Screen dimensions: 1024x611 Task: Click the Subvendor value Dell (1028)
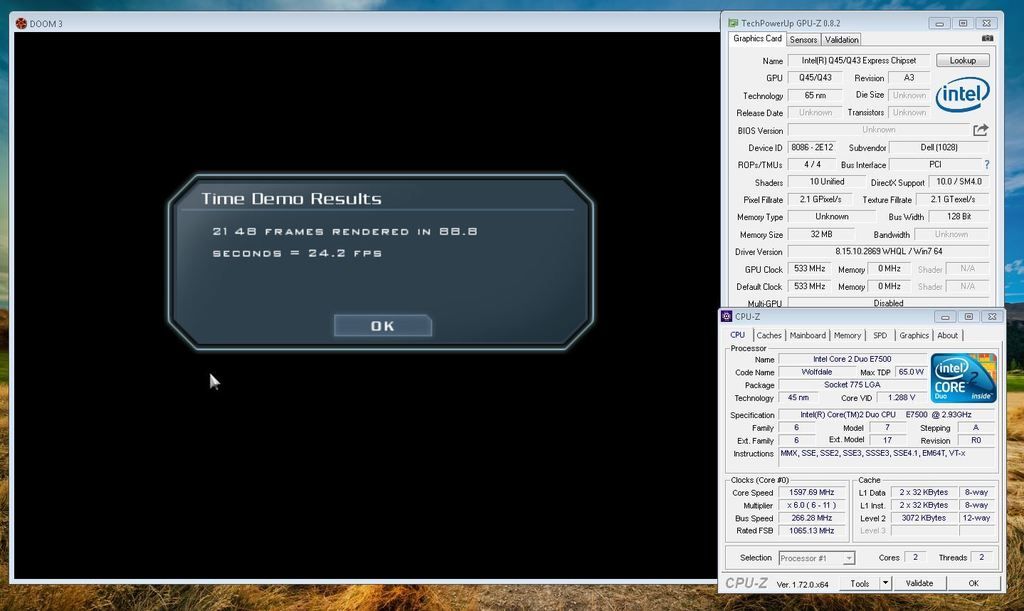pyautogui.click(x=939, y=148)
